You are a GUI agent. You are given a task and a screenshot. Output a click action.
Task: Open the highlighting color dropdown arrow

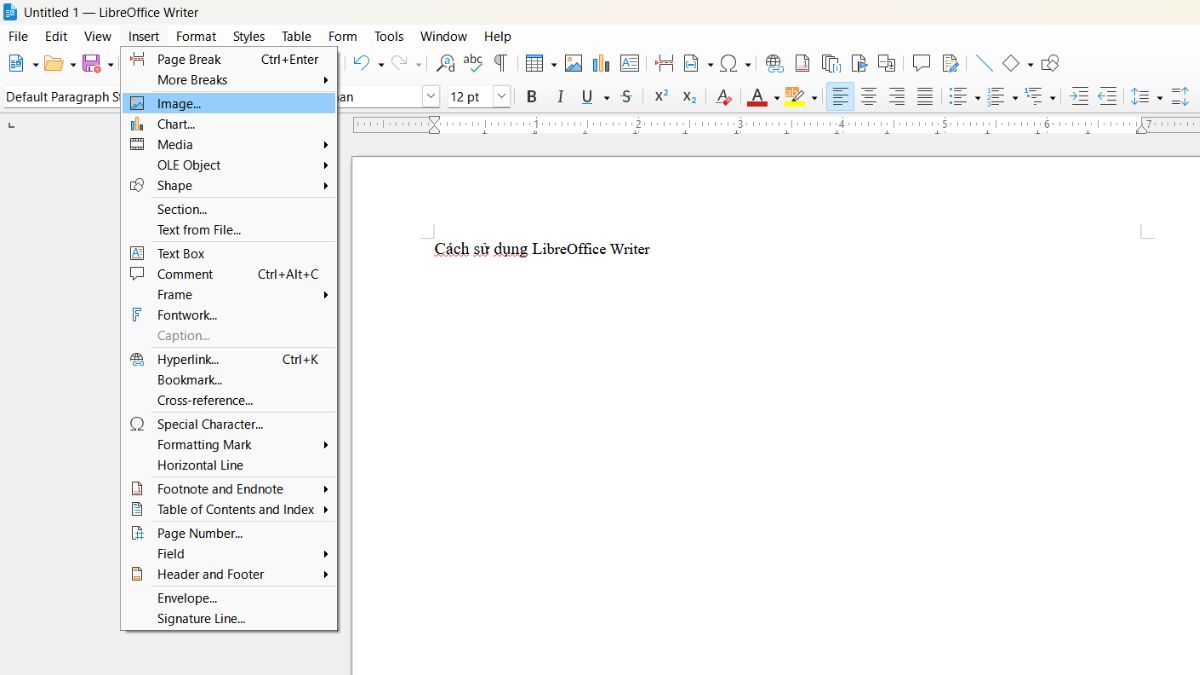pos(814,98)
